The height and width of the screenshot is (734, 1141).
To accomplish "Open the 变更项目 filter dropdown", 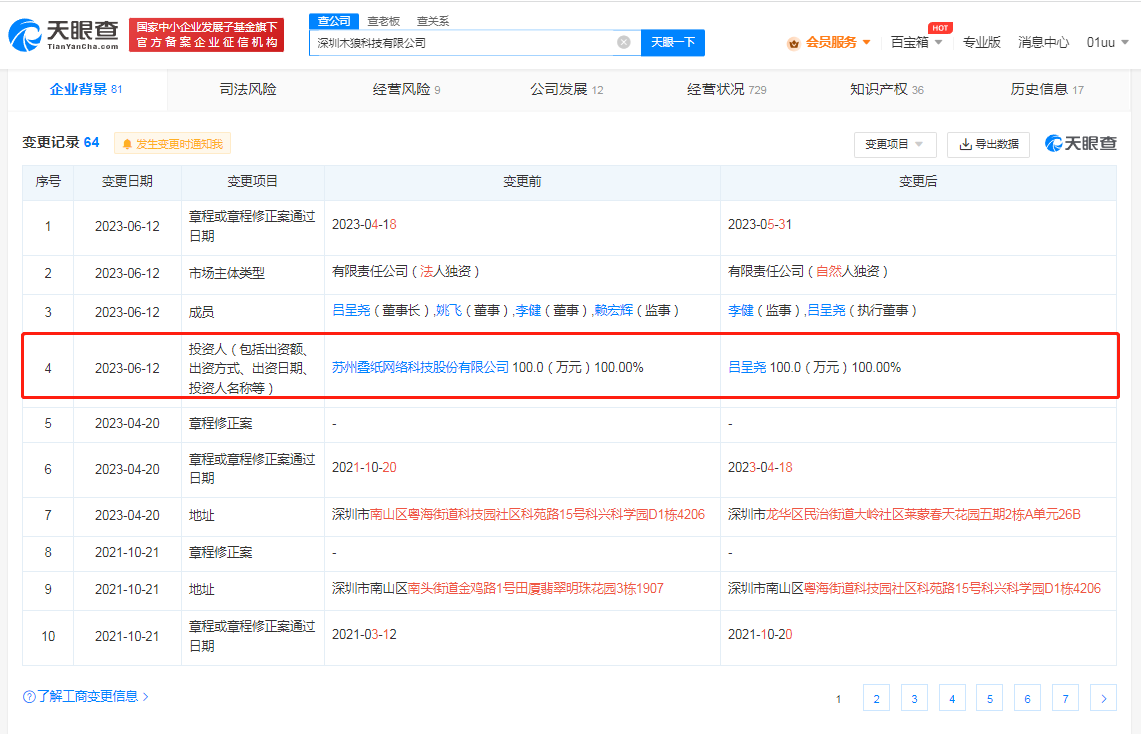I will [894, 144].
